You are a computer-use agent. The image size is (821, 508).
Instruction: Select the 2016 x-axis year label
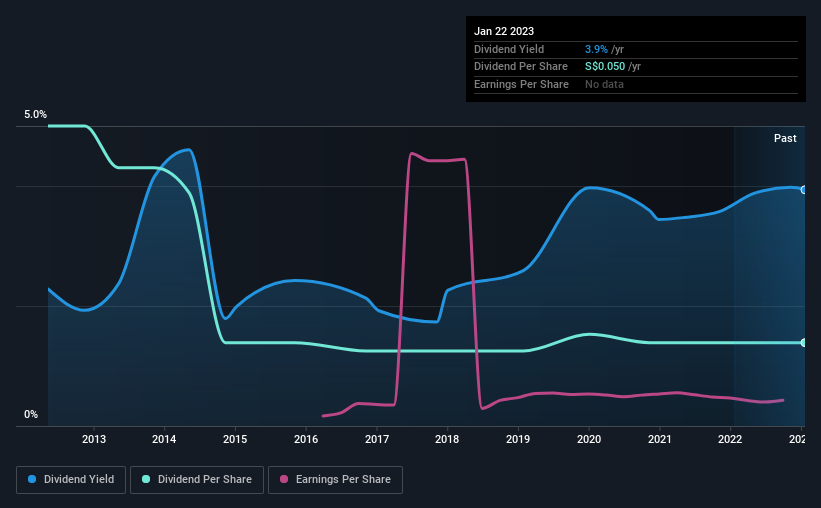point(306,439)
